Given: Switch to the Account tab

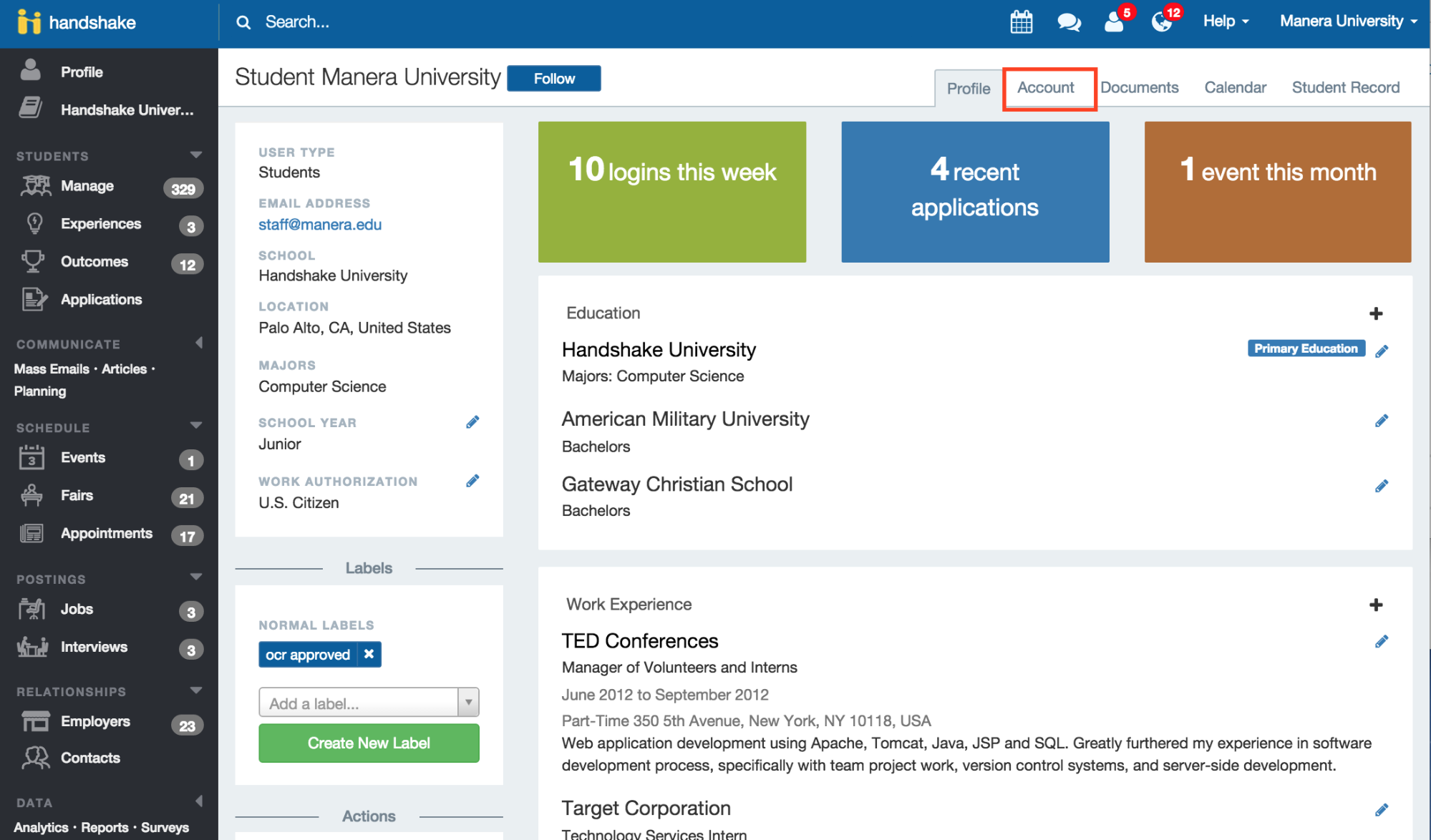Looking at the screenshot, I should point(1046,87).
